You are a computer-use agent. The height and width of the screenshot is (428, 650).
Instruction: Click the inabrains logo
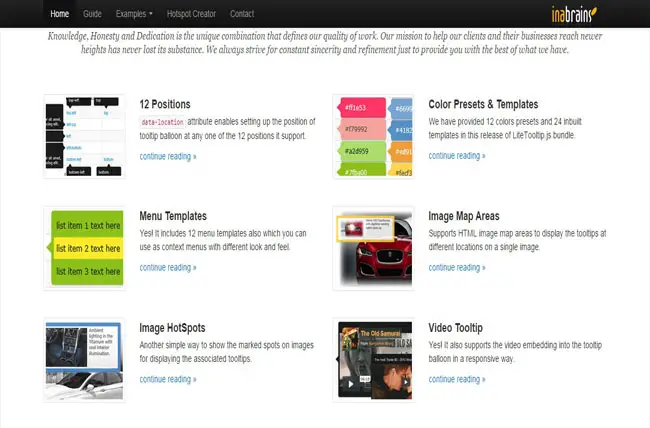click(574, 14)
